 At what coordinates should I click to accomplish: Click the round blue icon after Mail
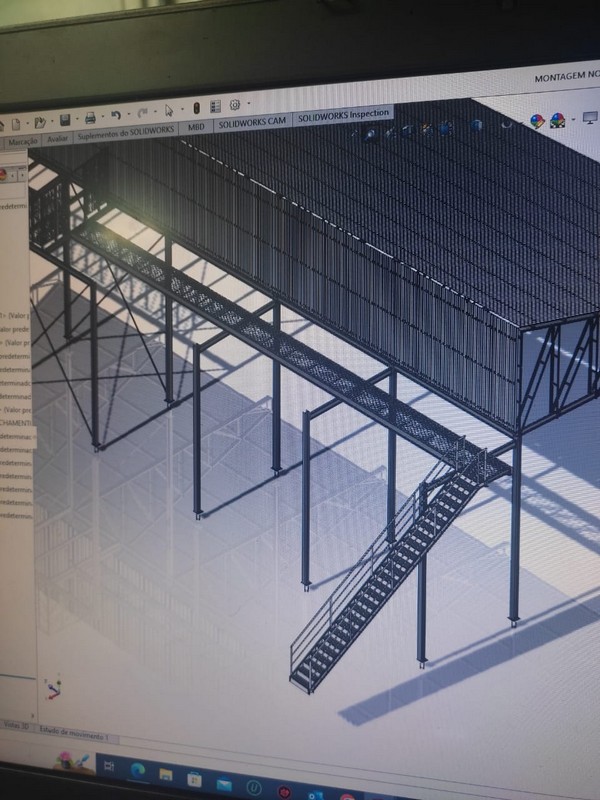pos(254,788)
